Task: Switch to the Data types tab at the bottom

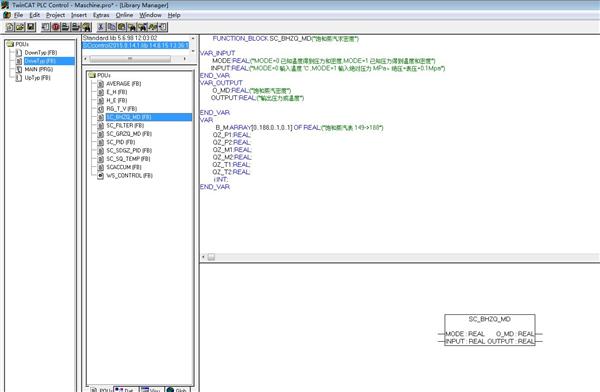Action: (126, 389)
